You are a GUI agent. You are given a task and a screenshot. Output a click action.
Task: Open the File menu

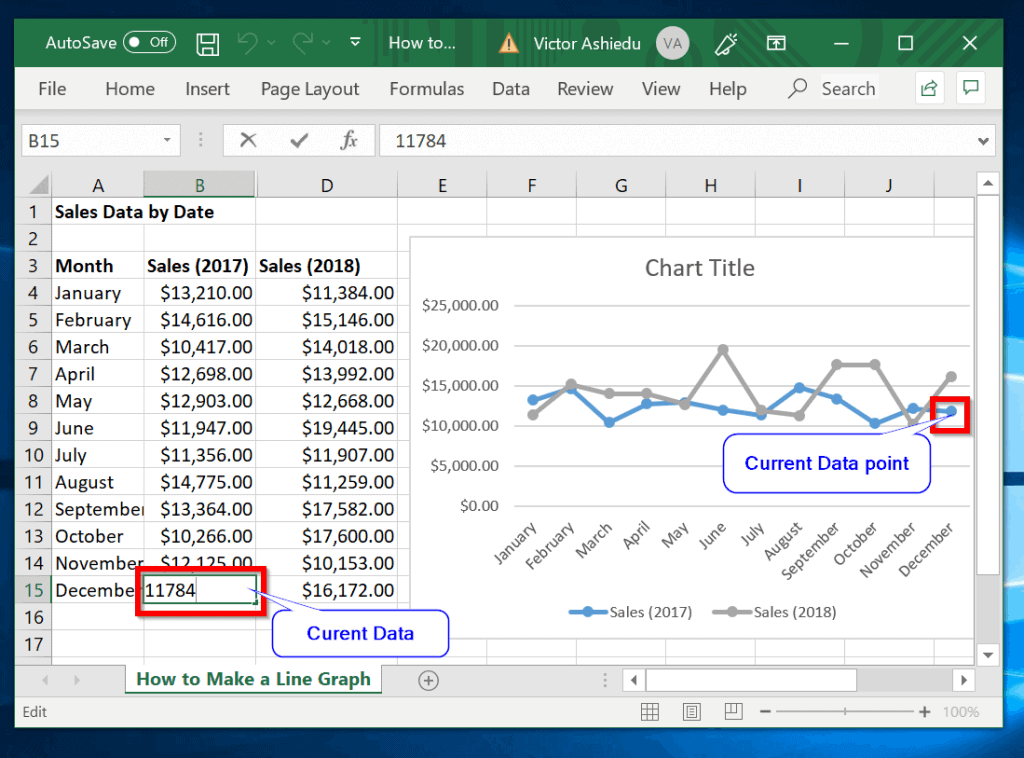pyautogui.click(x=52, y=88)
